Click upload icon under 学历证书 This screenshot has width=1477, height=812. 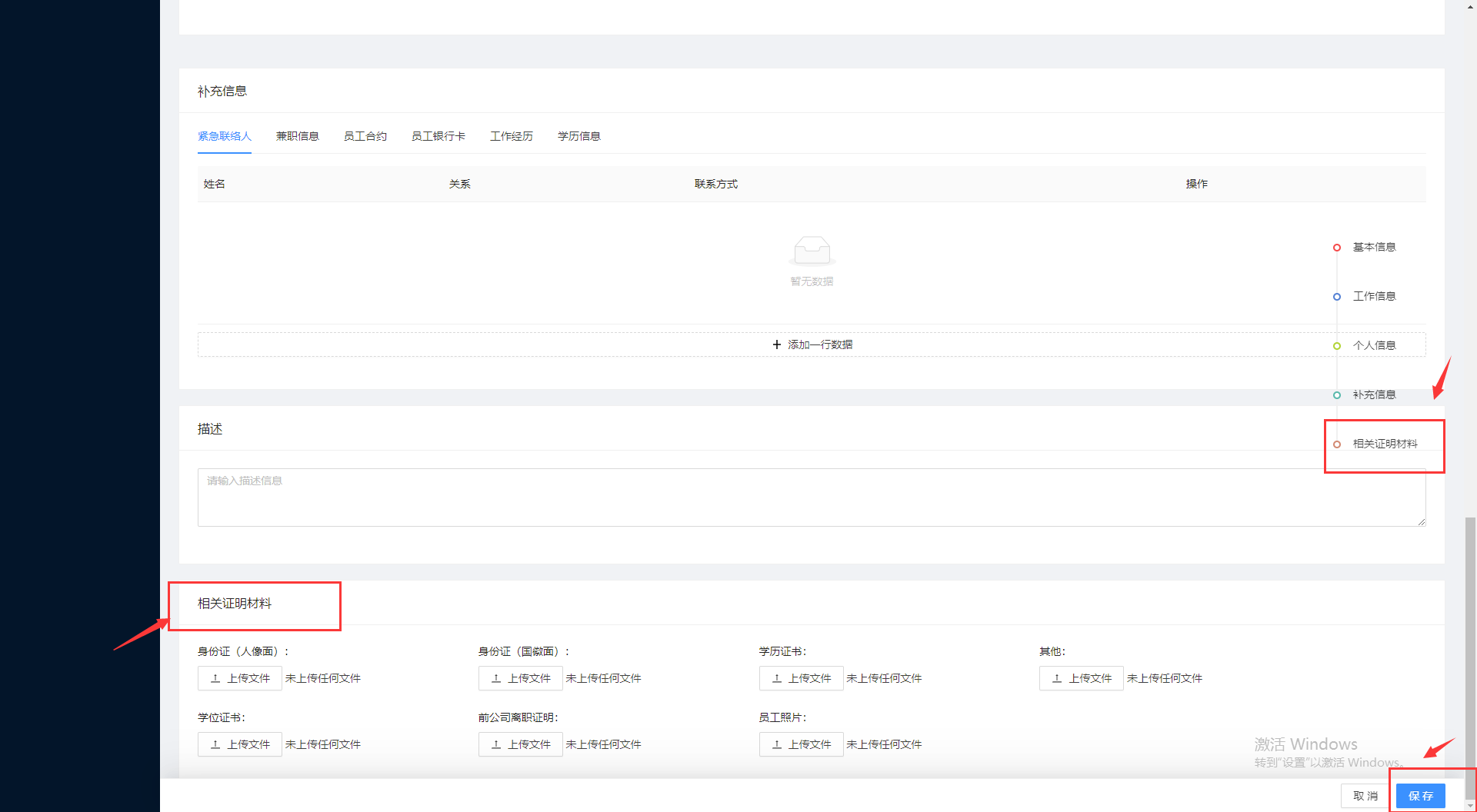point(777,678)
